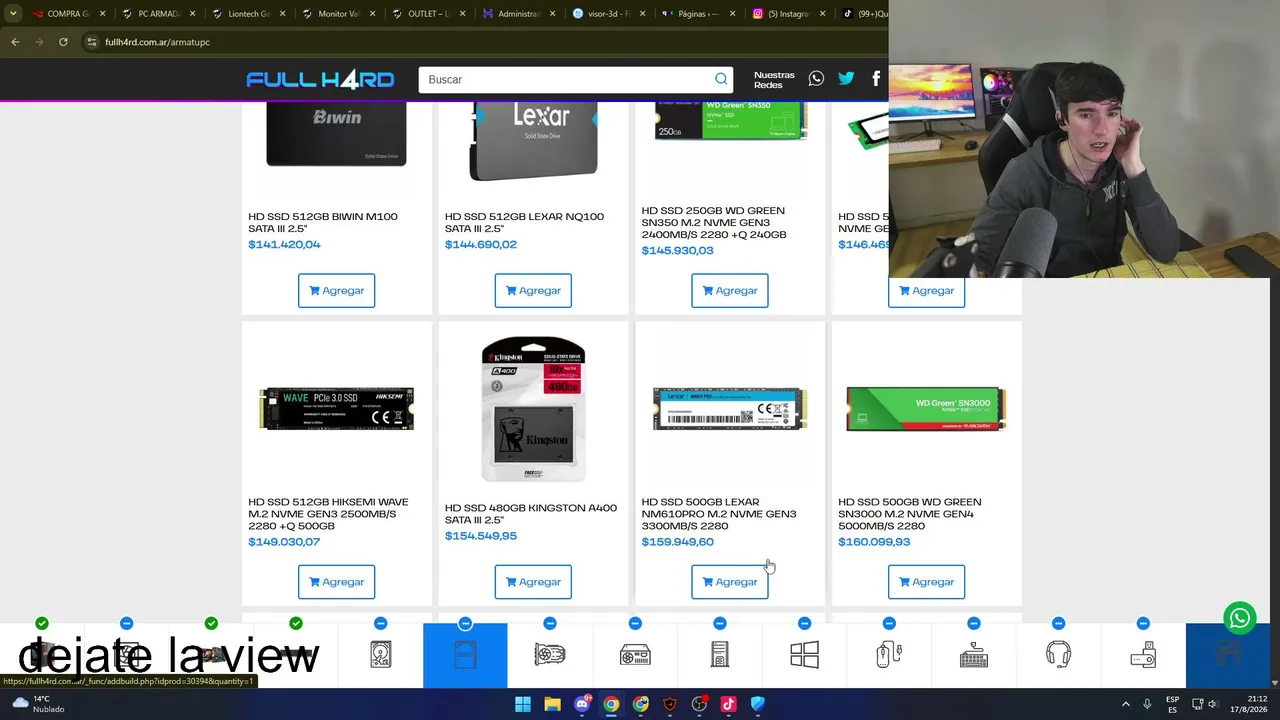Open Windows Security shield on the taskbar
This screenshot has width=1280, height=720.
(758, 704)
